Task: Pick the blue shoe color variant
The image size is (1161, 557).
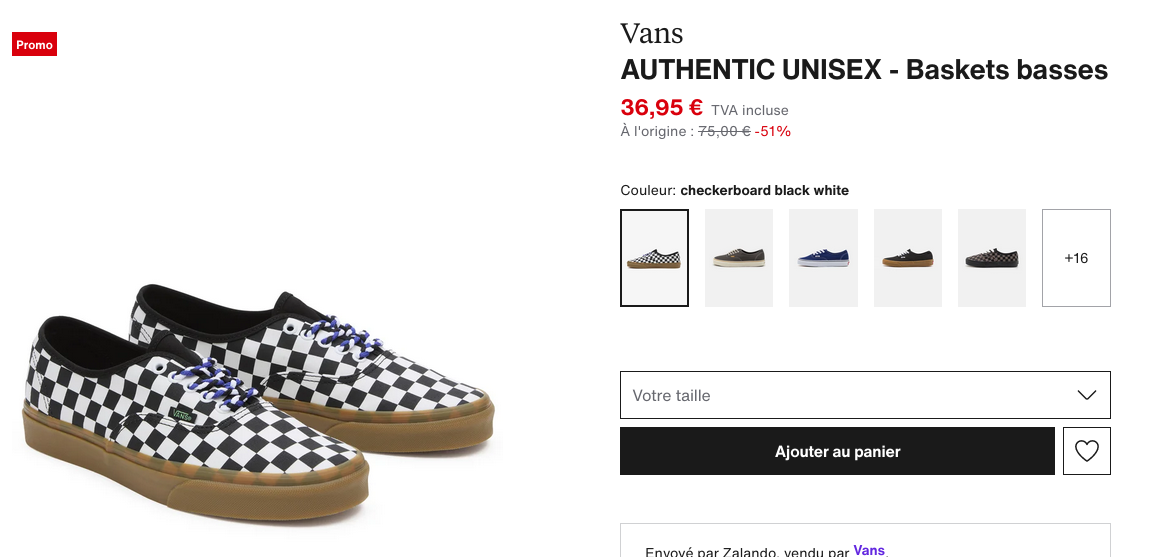Action: (823, 258)
